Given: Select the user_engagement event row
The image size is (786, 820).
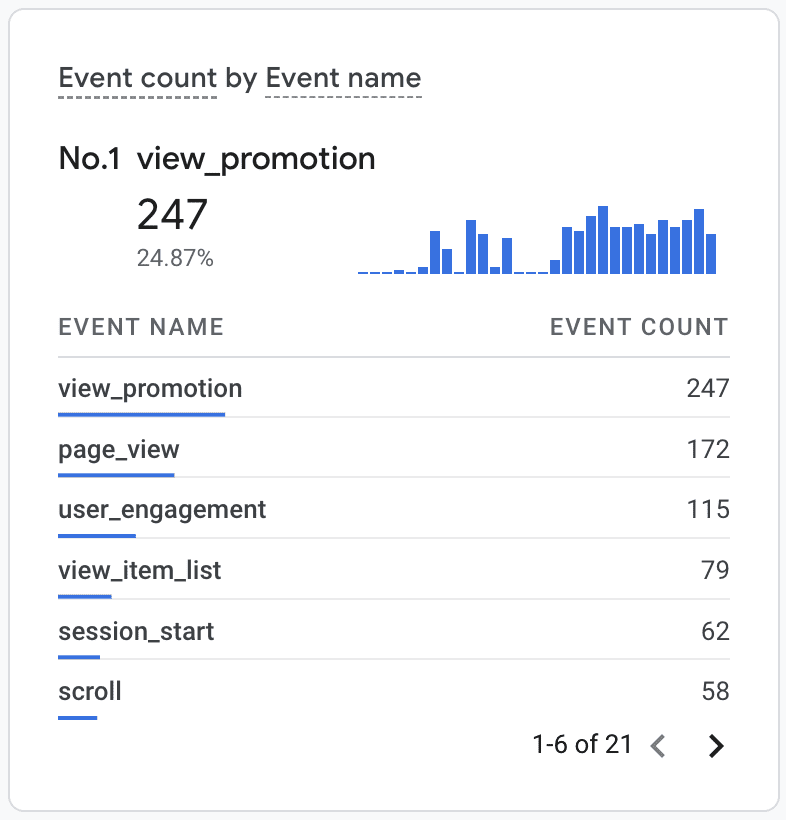Looking at the screenshot, I should [x=162, y=510].
